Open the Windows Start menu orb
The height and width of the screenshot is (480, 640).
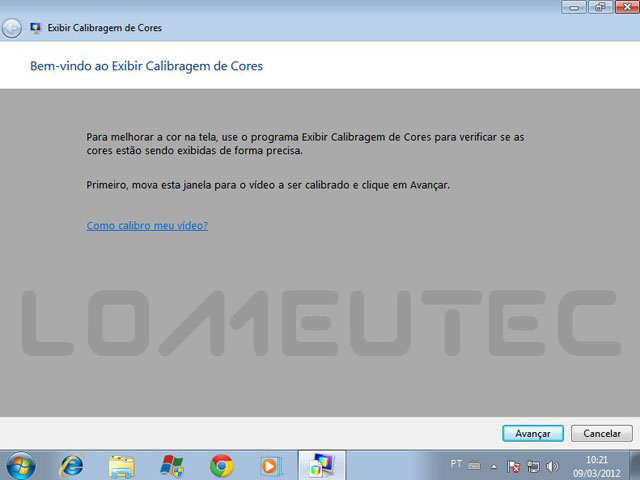pos(21,466)
